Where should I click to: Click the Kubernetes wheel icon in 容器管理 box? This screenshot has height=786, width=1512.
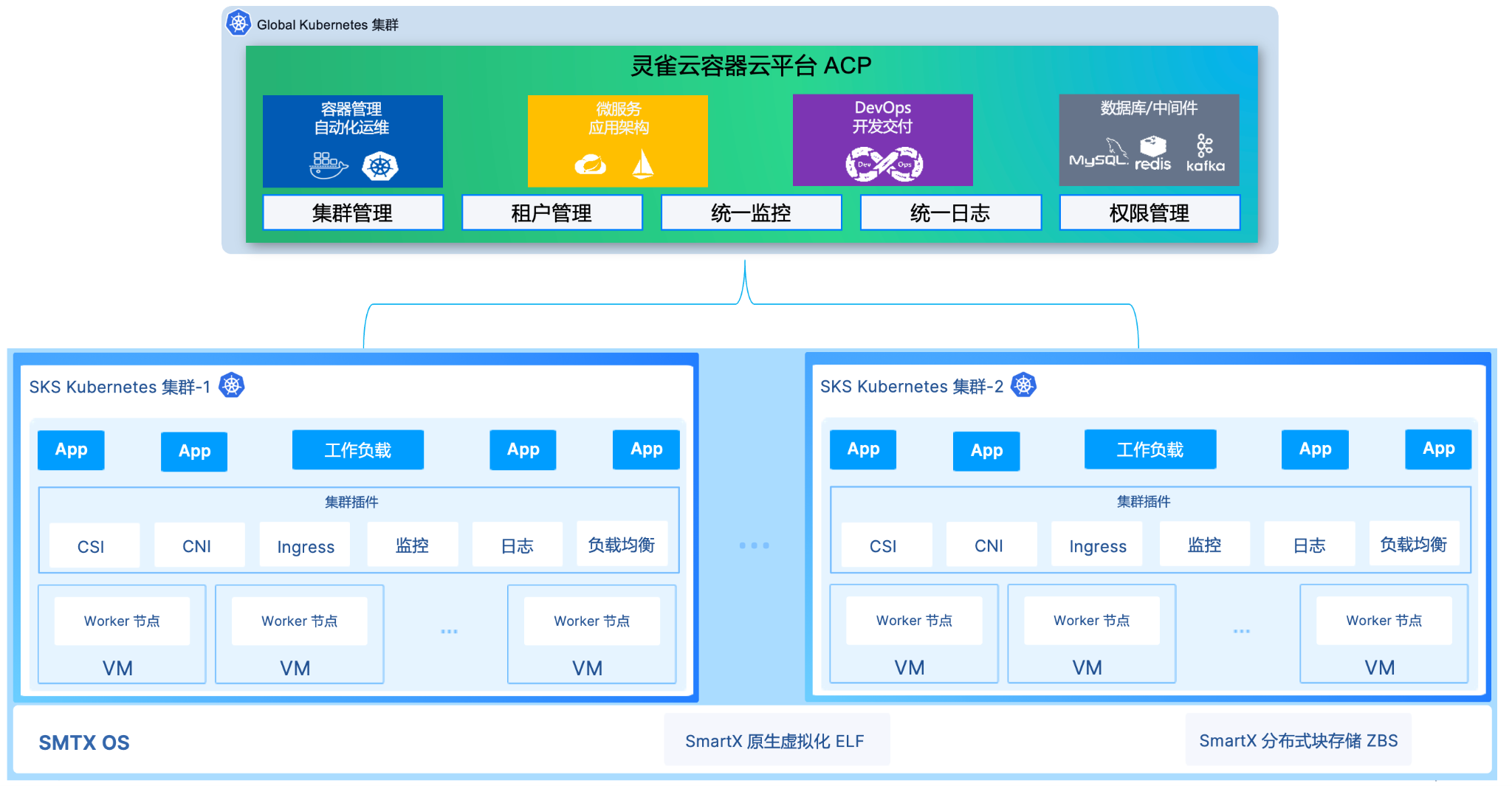click(x=380, y=167)
